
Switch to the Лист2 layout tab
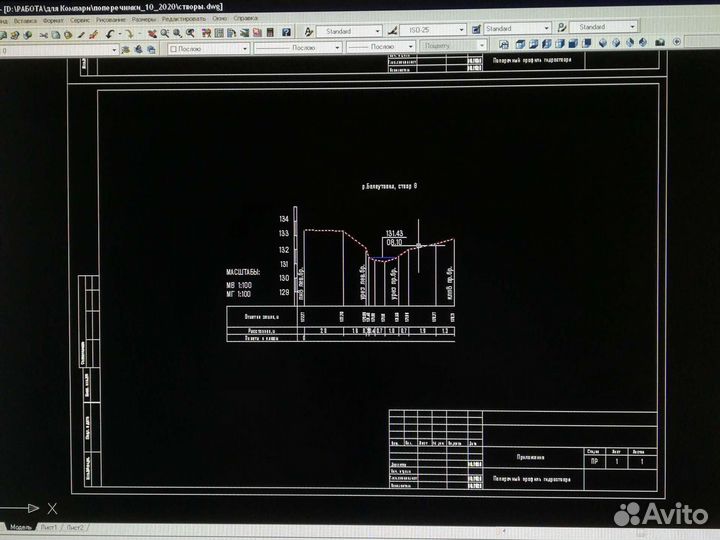pos(75,528)
